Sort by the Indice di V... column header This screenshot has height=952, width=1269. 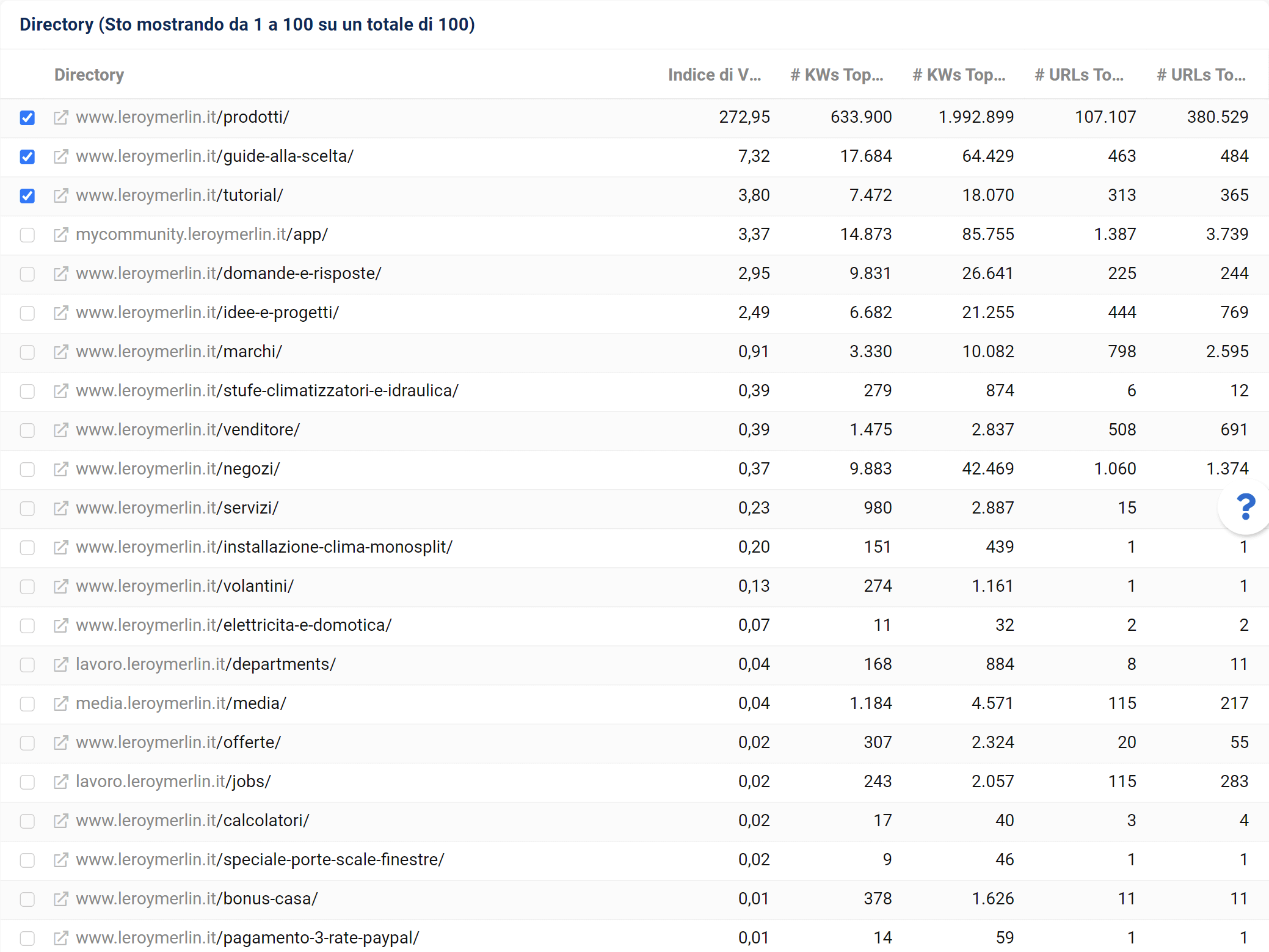(714, 74)
